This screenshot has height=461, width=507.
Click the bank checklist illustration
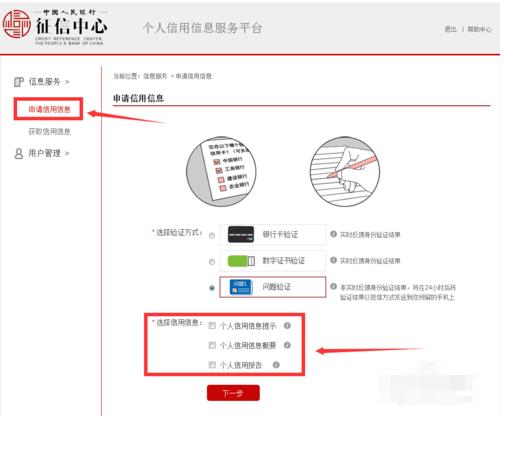tap(221, 171)
